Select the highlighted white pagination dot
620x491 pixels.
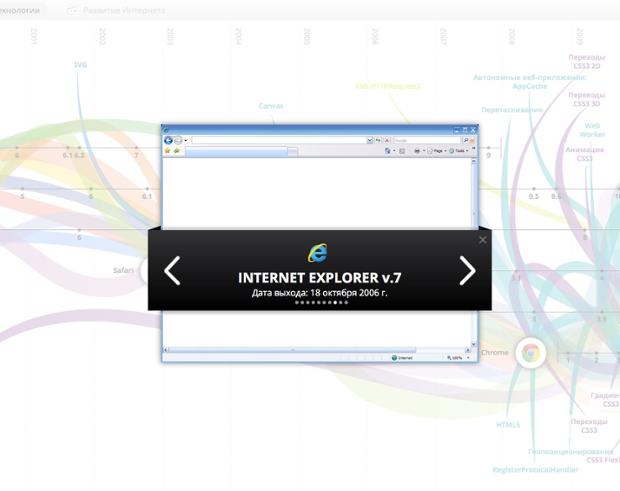pos(335,302)
